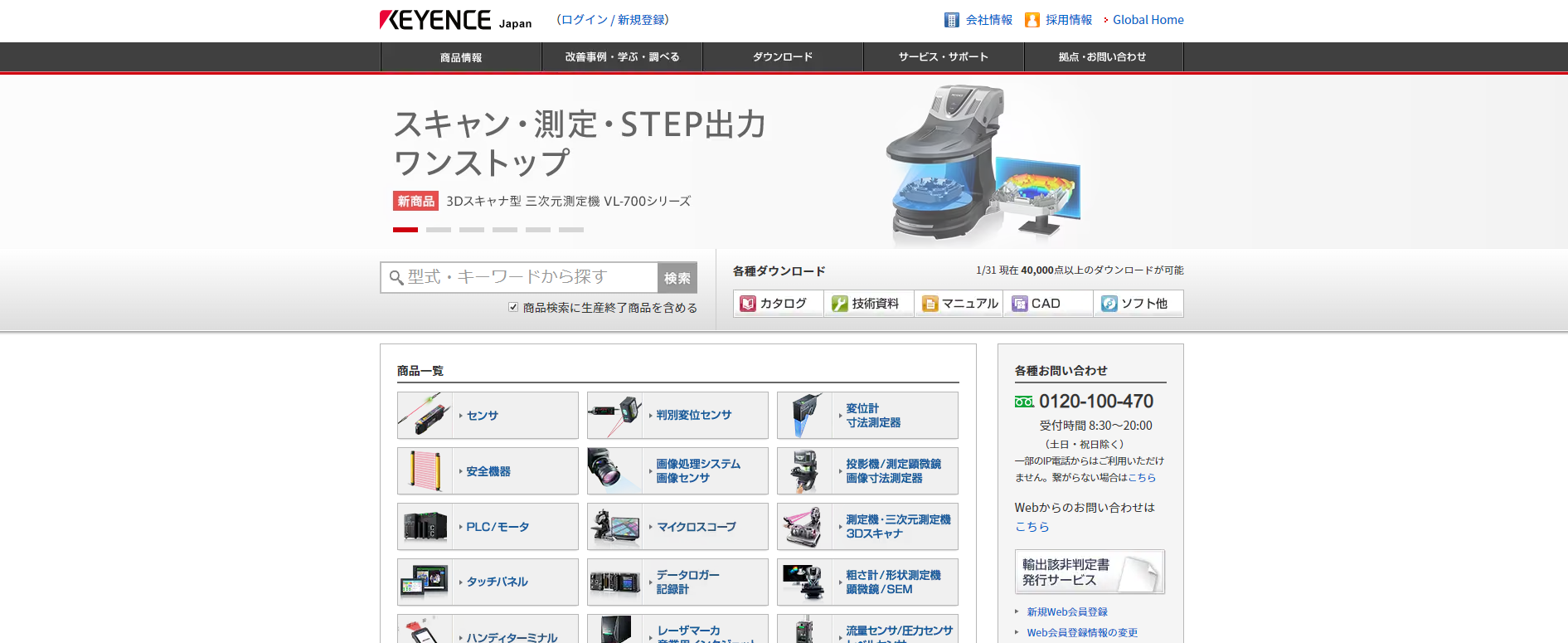This screenshot has width=1568, height=643.
Task: Click the 粗さ計/形状測定機 product image
Action: coord(805,582)
